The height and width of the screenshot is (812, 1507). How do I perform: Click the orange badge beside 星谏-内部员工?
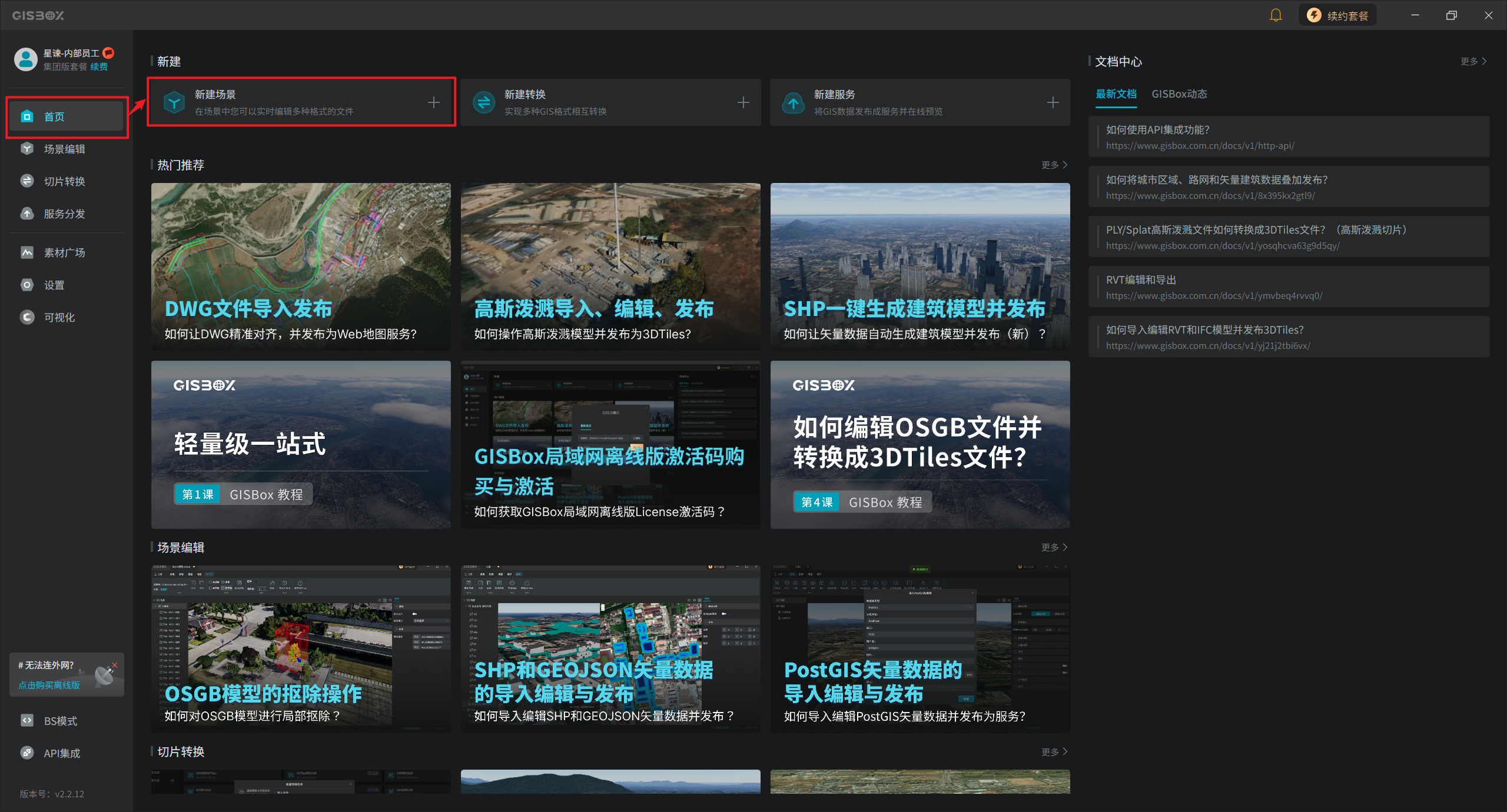click(x=108, y=53)
